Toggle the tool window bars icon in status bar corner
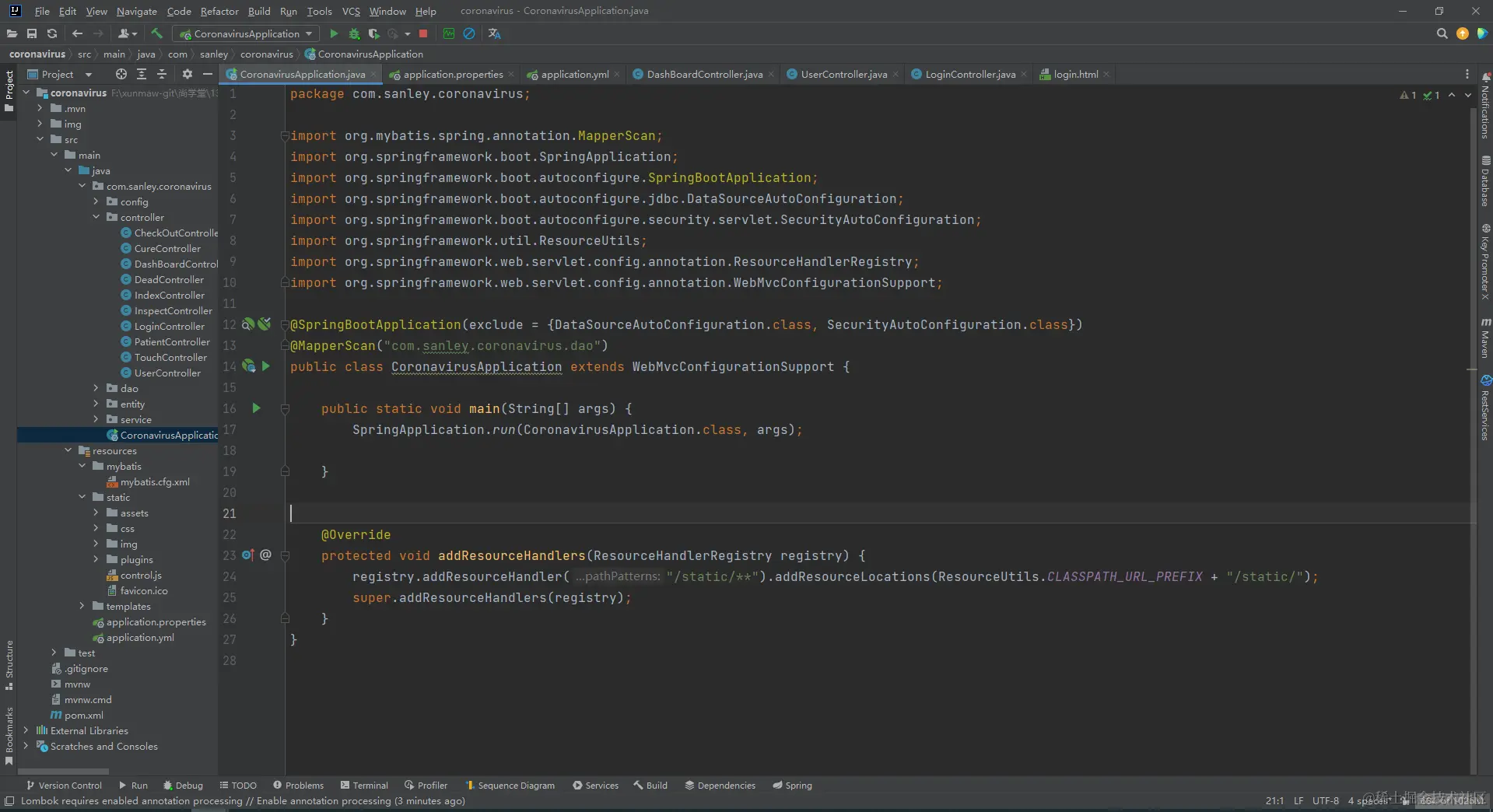 9,801
